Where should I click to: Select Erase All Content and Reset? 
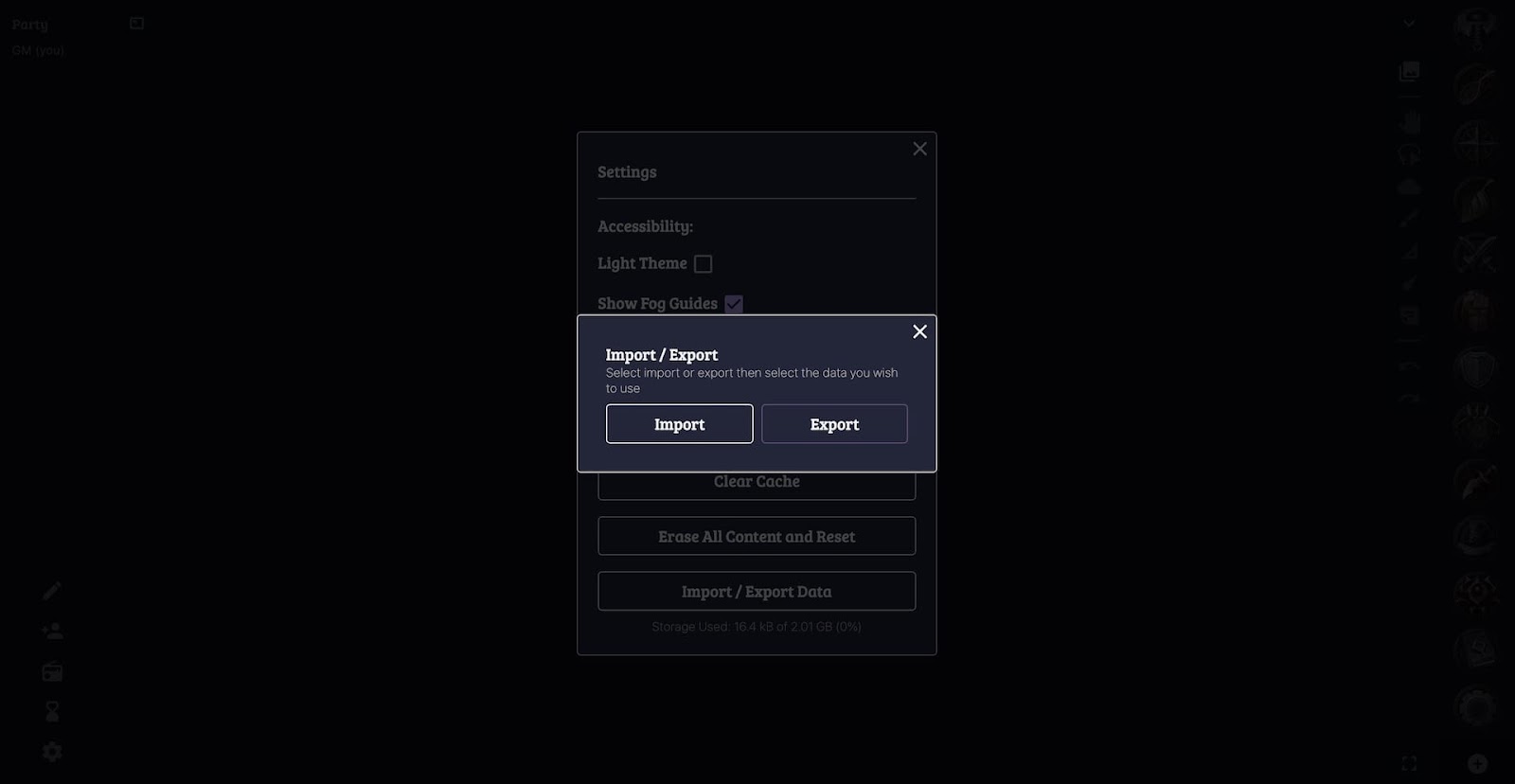click(757, 536)
